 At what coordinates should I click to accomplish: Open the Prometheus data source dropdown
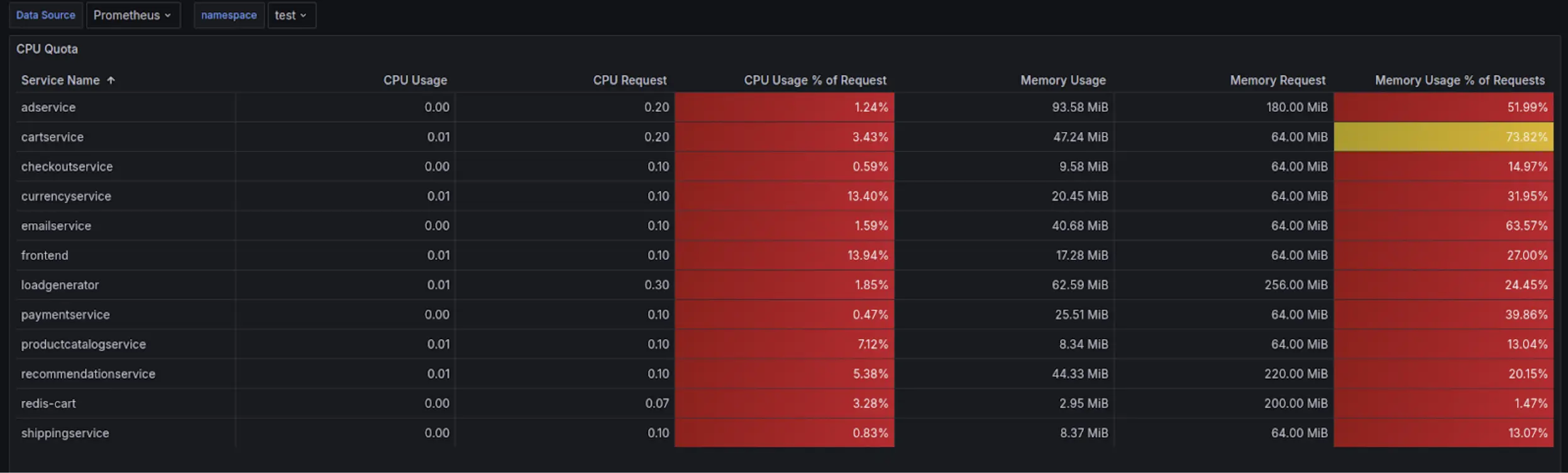pyautogui.click(x=133, y=14)
